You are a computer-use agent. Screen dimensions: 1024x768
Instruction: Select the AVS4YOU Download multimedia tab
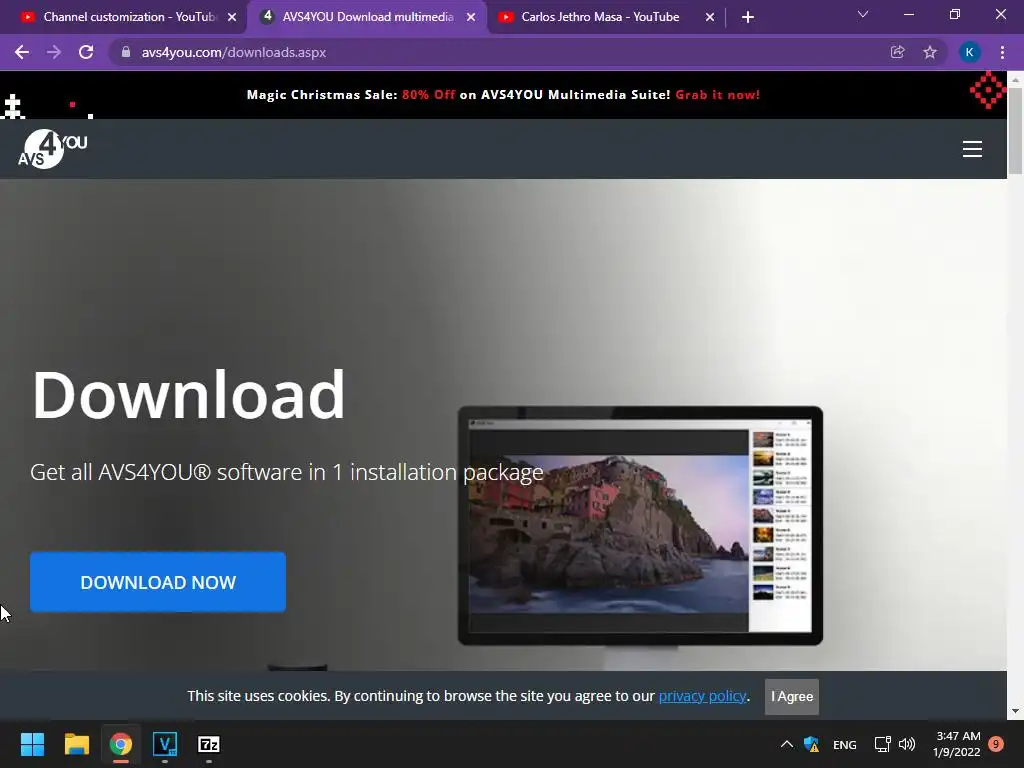(368, 17)
